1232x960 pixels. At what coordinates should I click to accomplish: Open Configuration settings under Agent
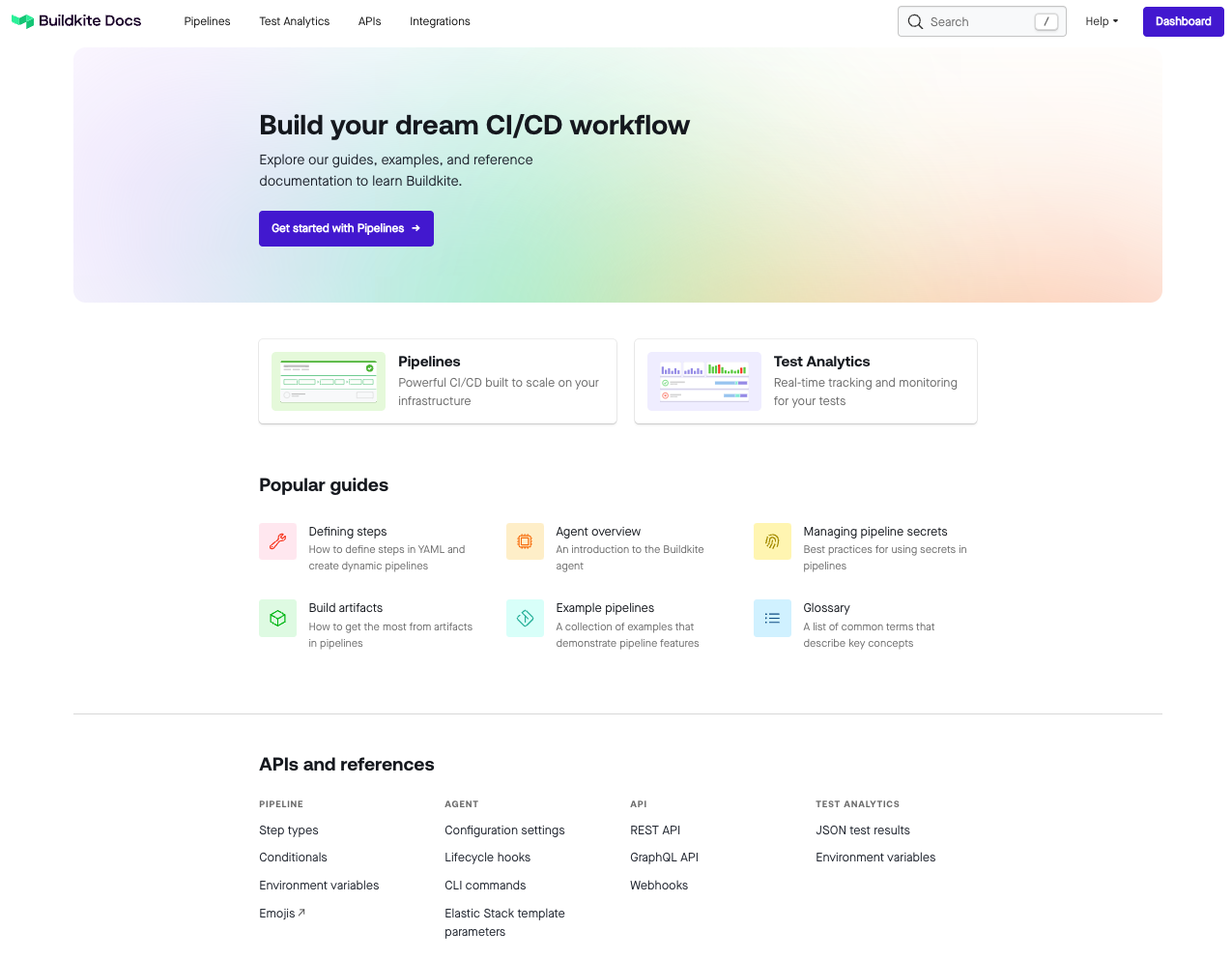pos(504,830)
